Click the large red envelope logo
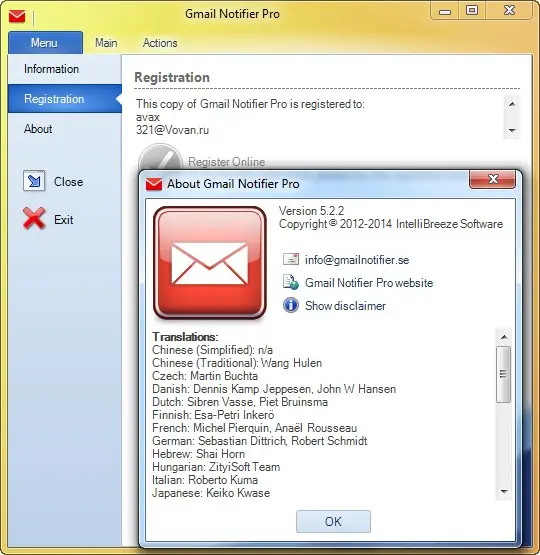Image resolution: width=540 pixels, height=555 pixels. pos(210,263)
